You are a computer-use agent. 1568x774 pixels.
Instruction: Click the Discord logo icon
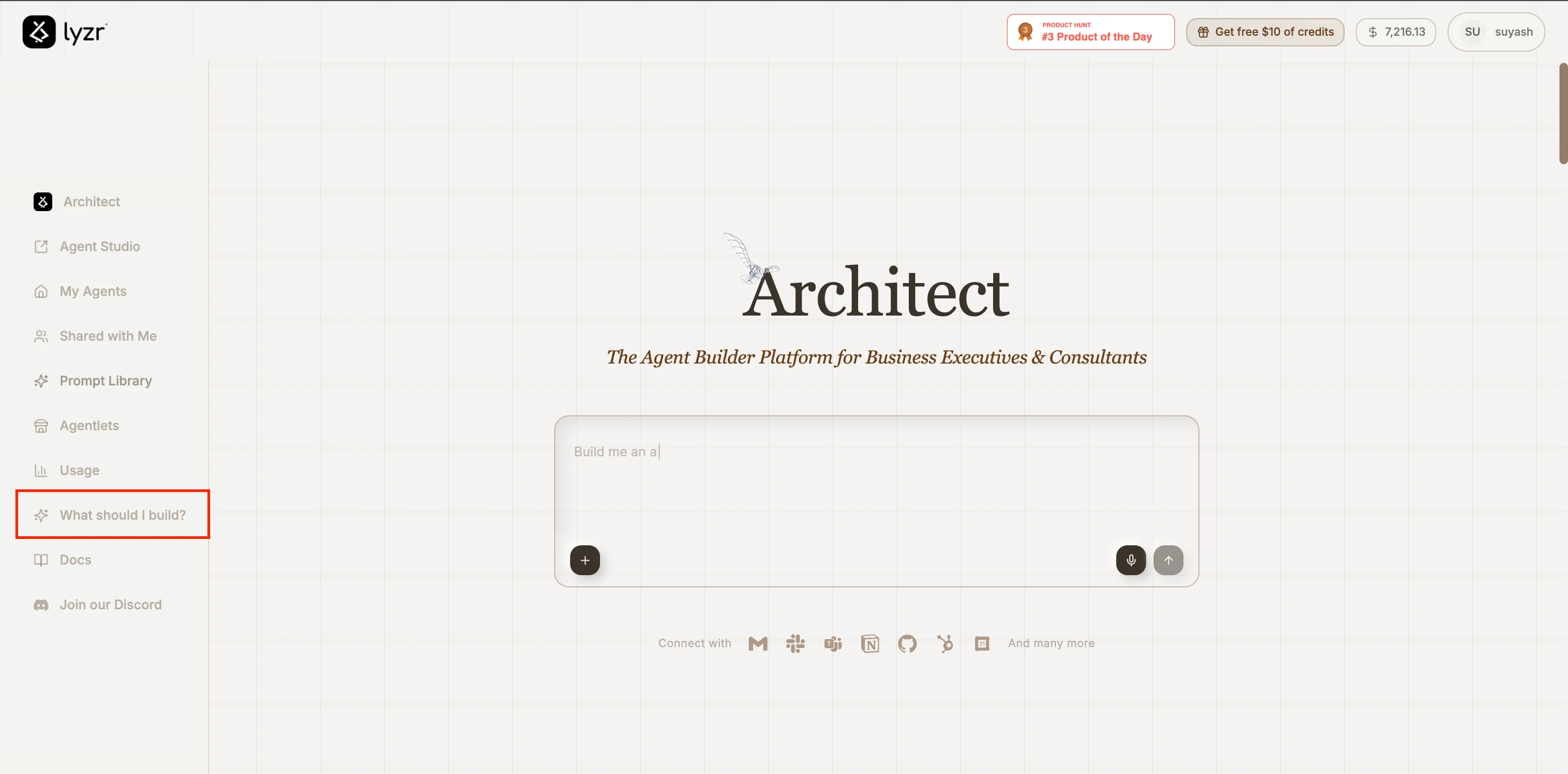[x=41, y=605]
